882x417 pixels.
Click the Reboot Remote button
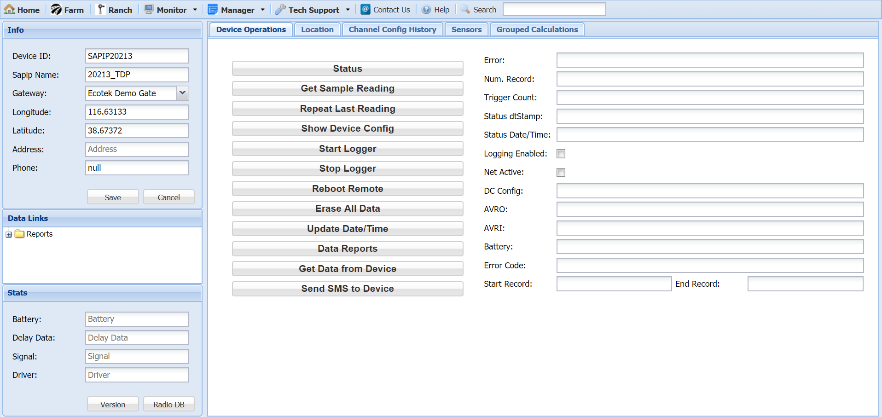[347, 189]
